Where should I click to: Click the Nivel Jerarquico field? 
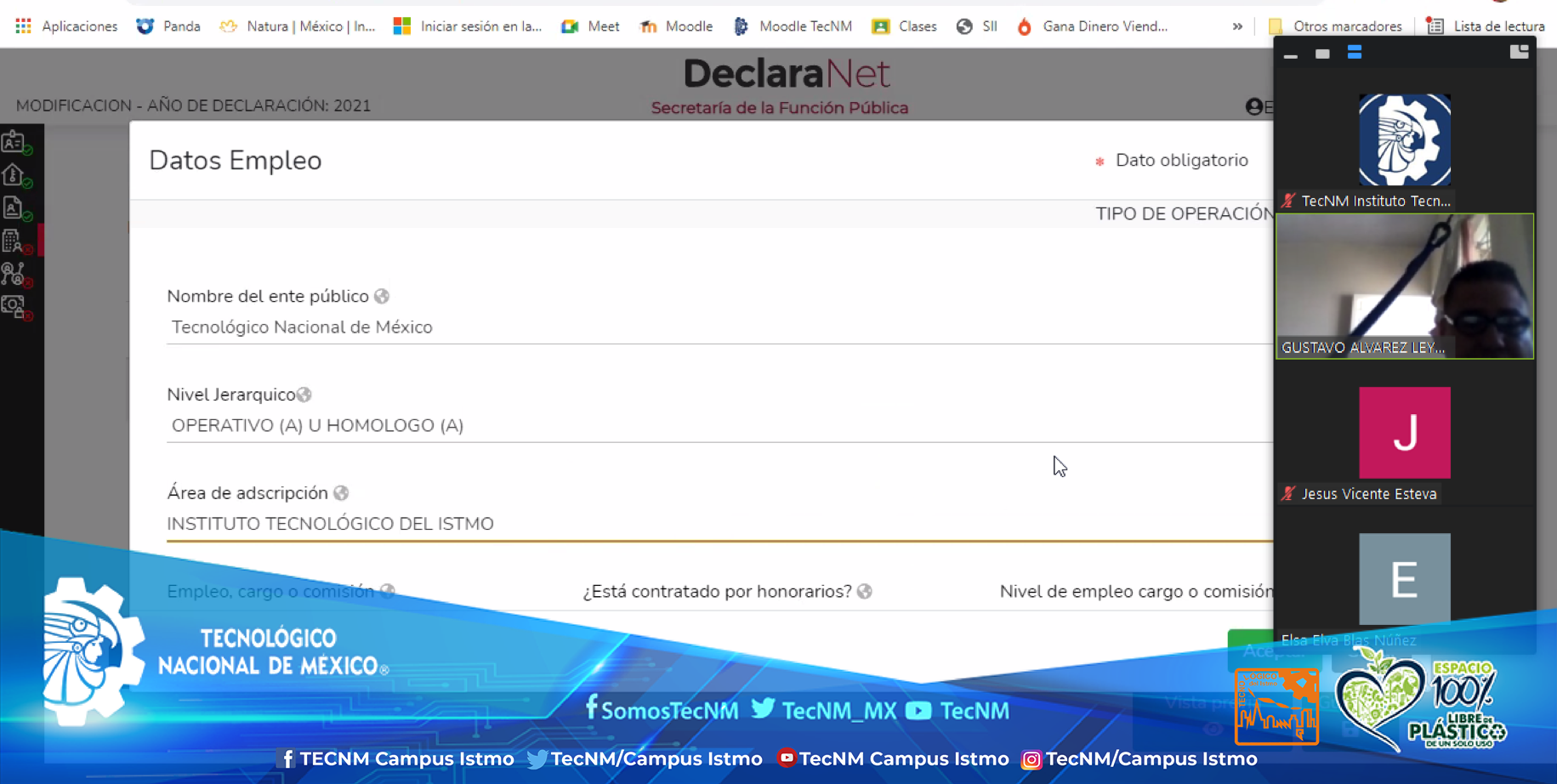coord(719,426)
